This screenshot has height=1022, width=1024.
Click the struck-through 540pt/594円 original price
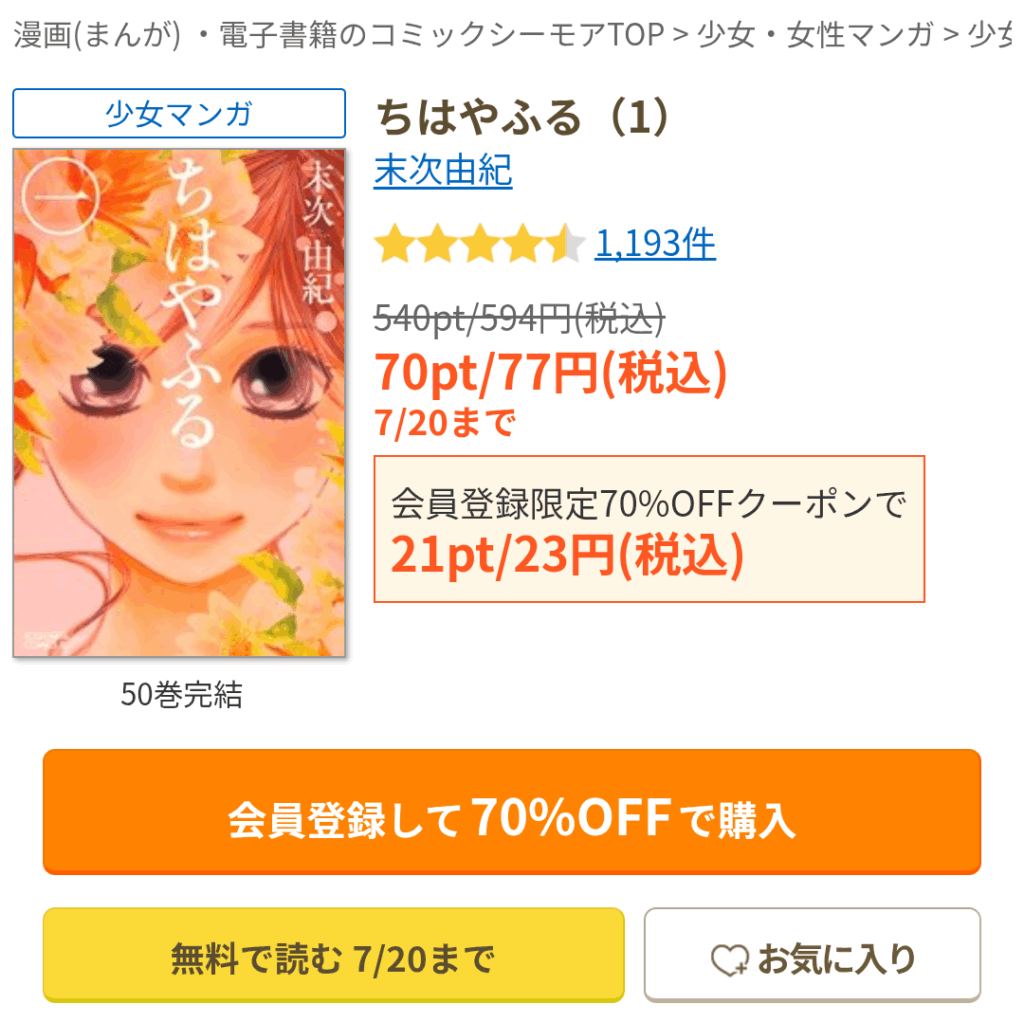coord(519,319)
